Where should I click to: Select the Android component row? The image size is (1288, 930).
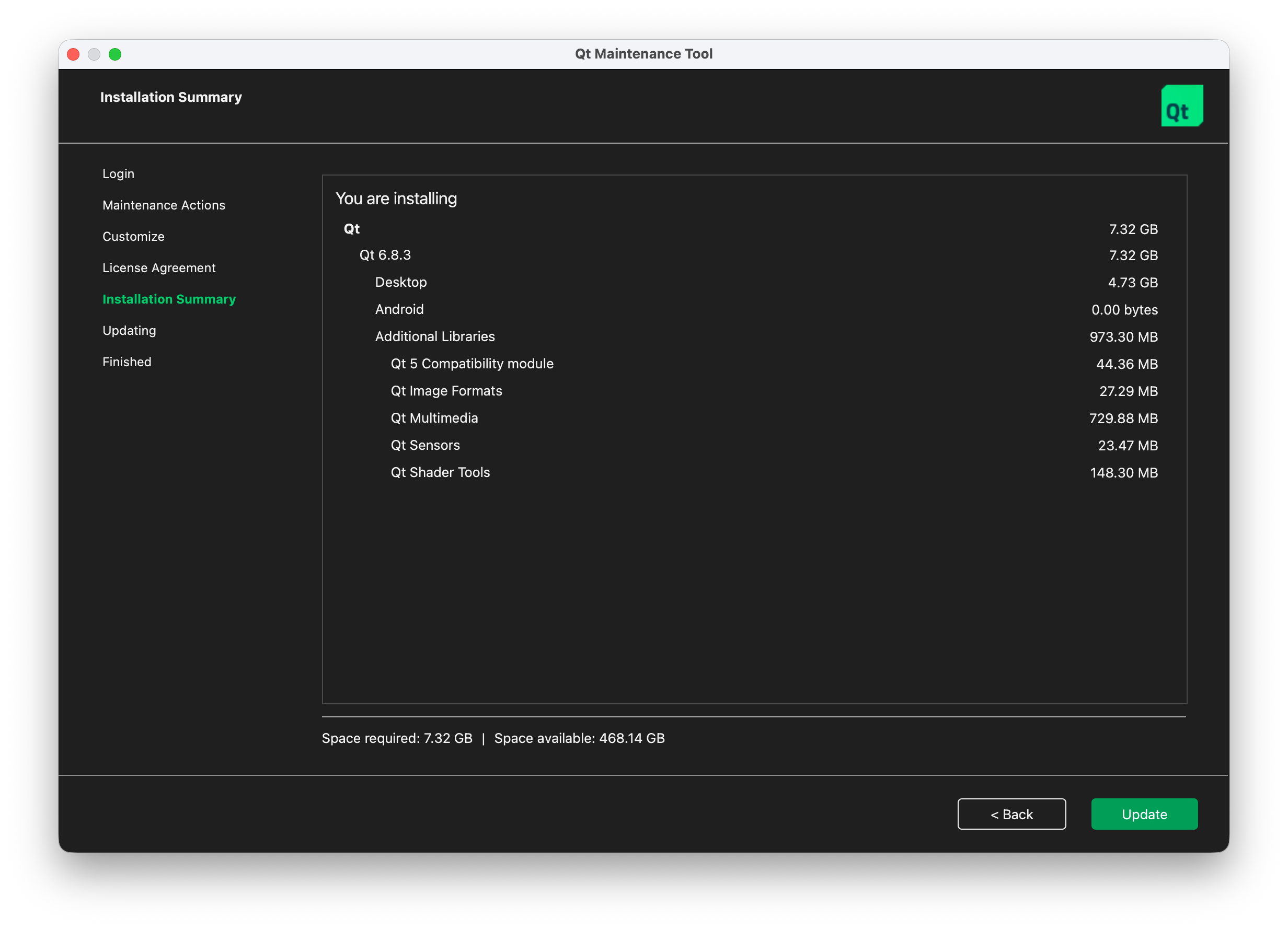[x=399, y=309]
